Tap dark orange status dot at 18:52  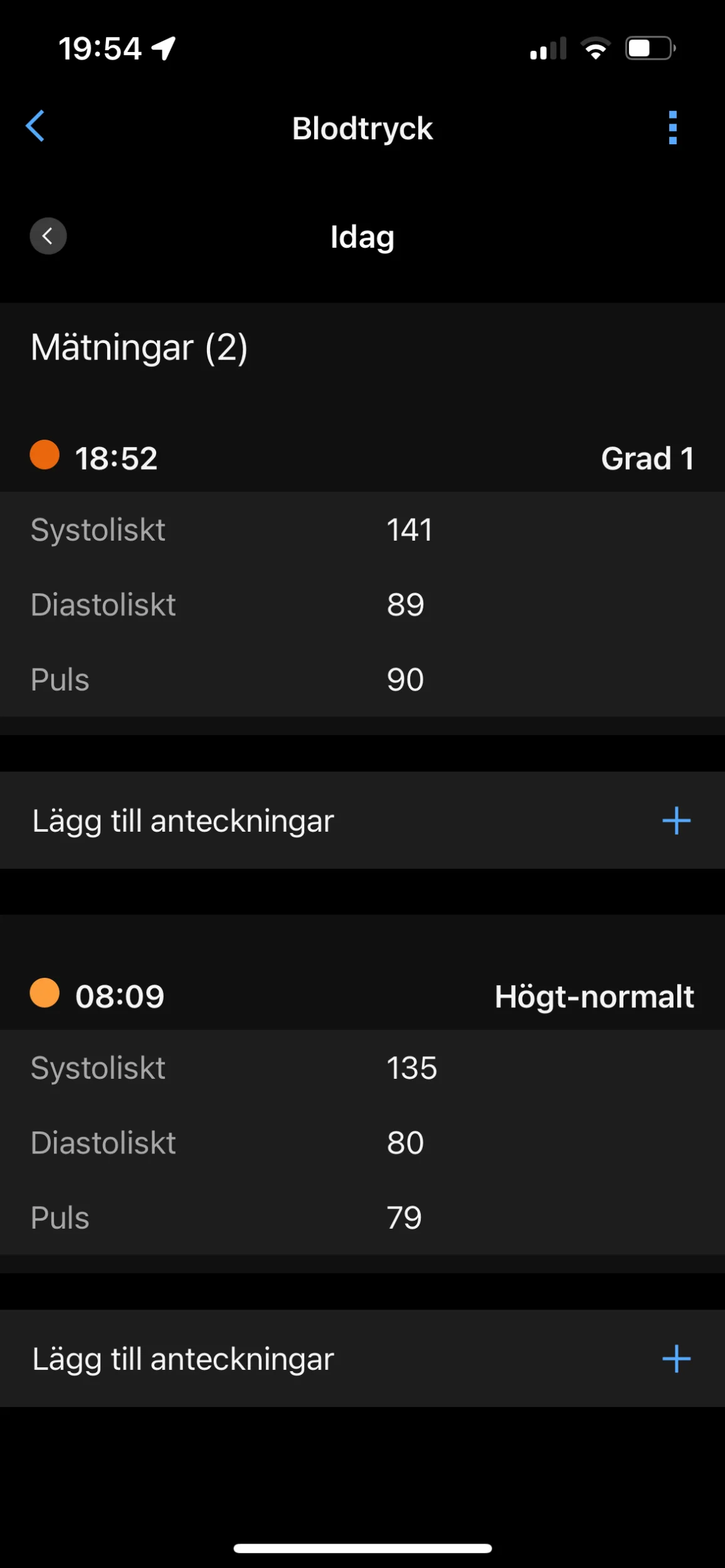pos(45,455)
